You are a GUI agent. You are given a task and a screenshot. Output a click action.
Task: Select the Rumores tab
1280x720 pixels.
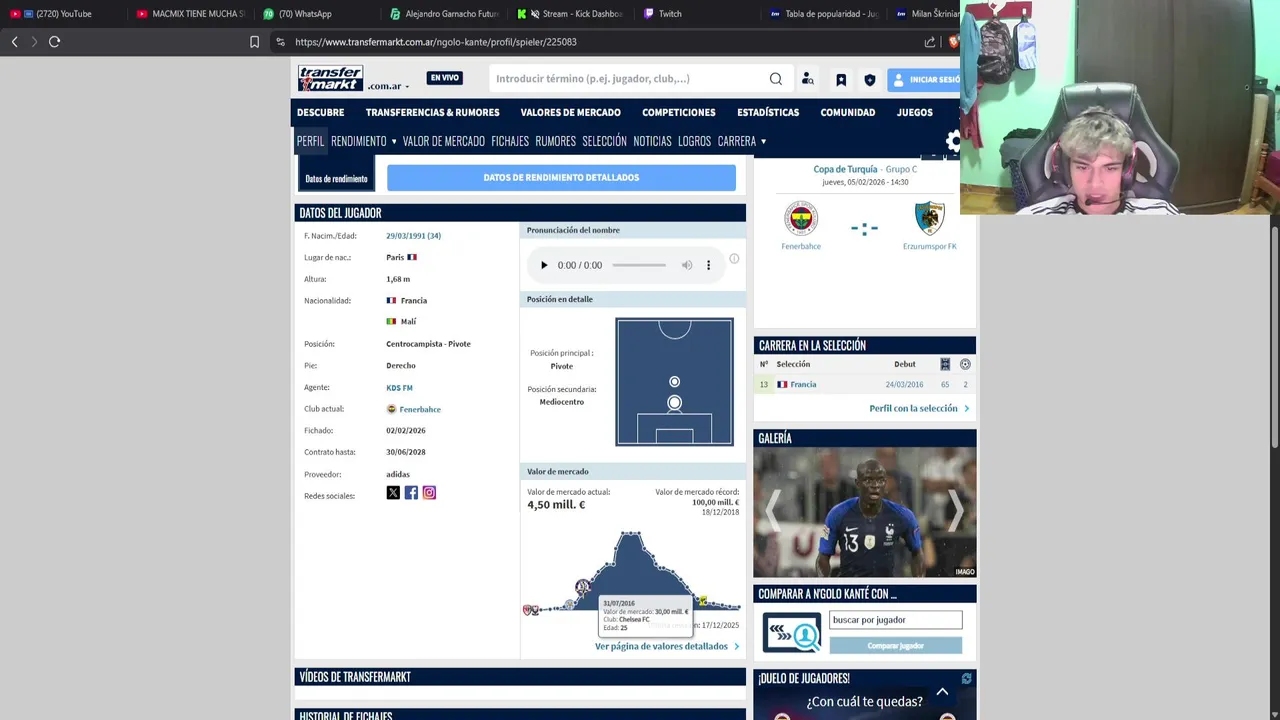[555, 141]
